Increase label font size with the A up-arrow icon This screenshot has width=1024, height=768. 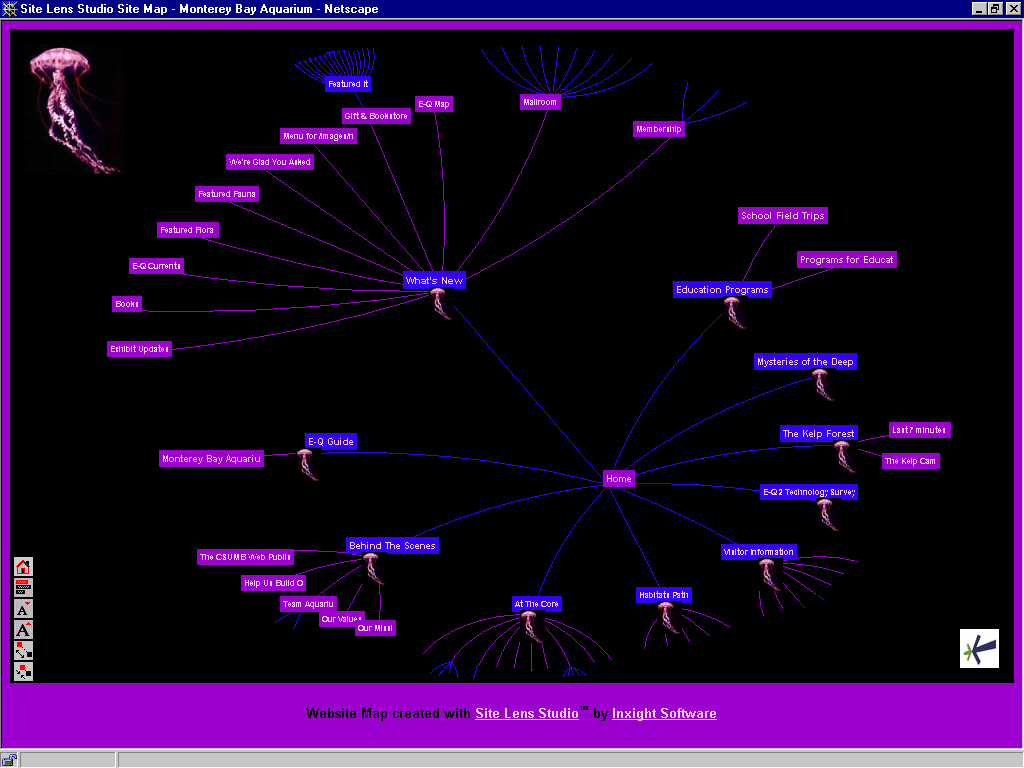tap(23, 630)
